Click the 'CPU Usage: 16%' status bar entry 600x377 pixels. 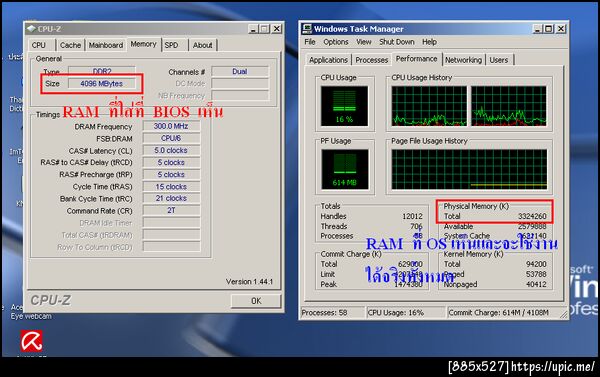click(406, 313)
